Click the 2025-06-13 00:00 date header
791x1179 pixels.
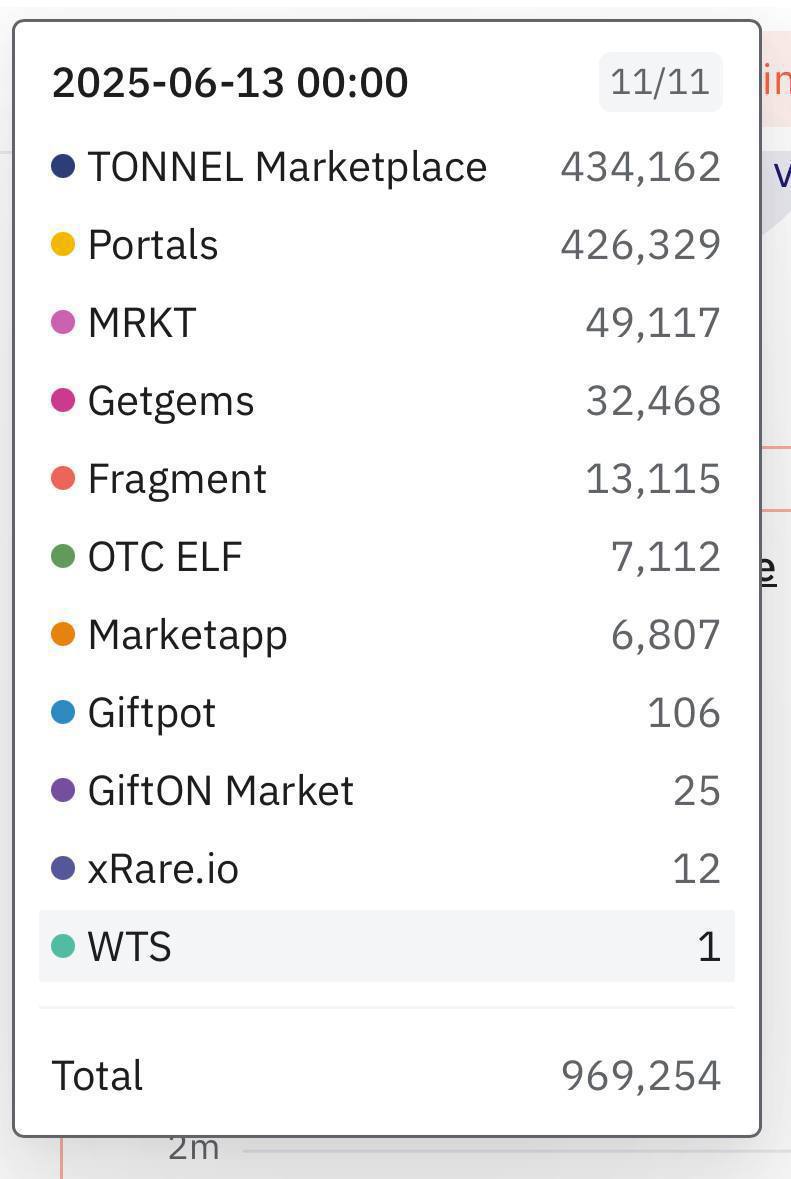[230, 82]
